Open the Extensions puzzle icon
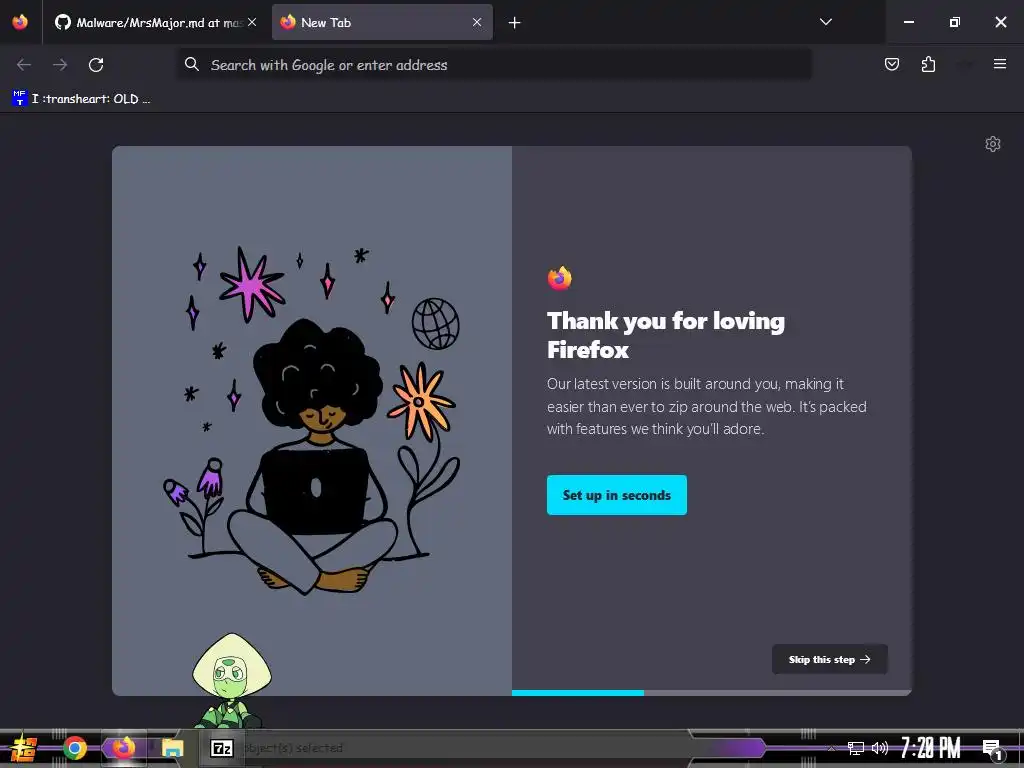The image size is (1024, 768). [928, 64]
